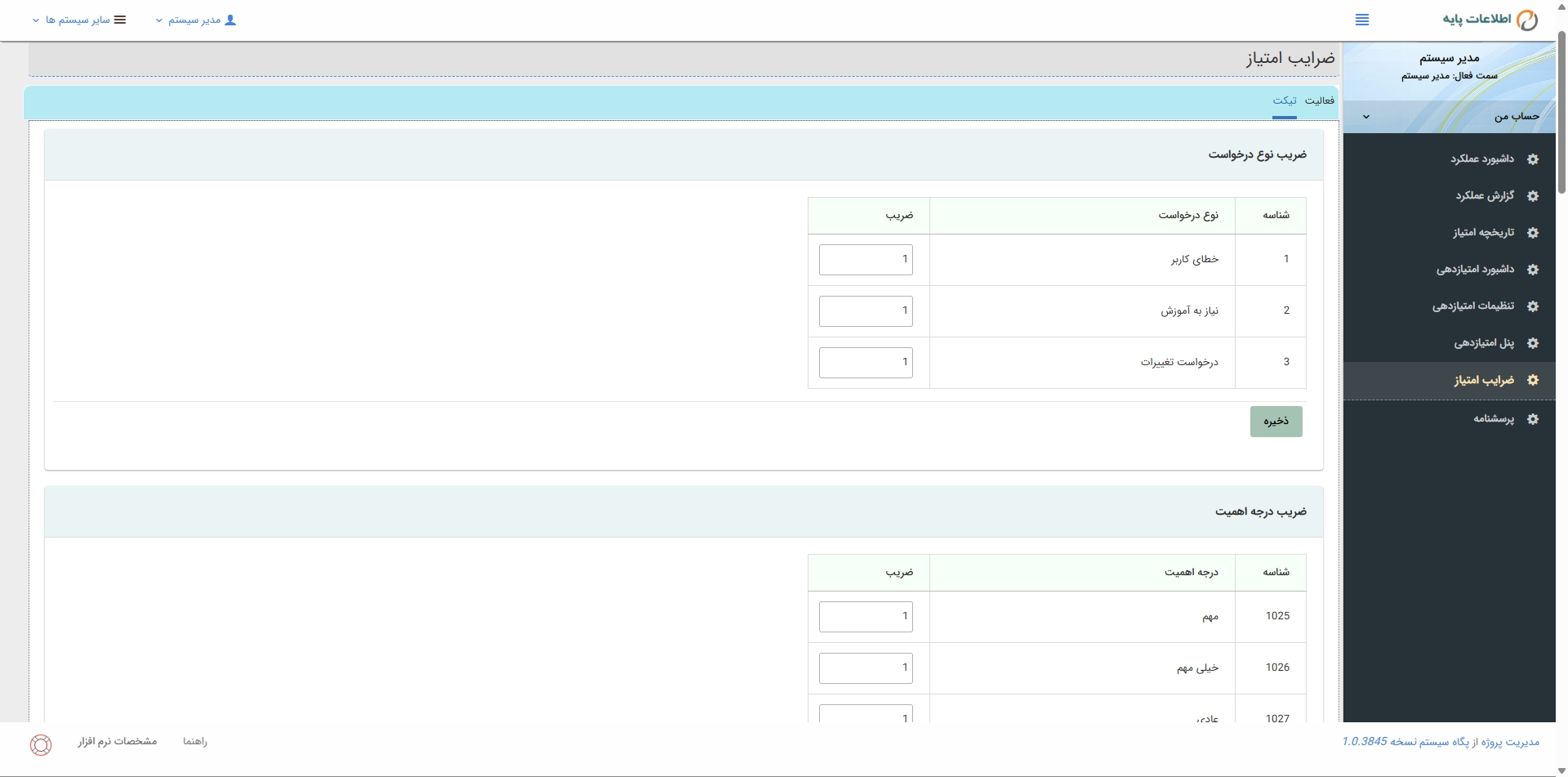The width and height of the screenshot is (1568, 777).
Task: Open داشبورد عملکرد from the sidebar
Action: (x=1482, y=159)
